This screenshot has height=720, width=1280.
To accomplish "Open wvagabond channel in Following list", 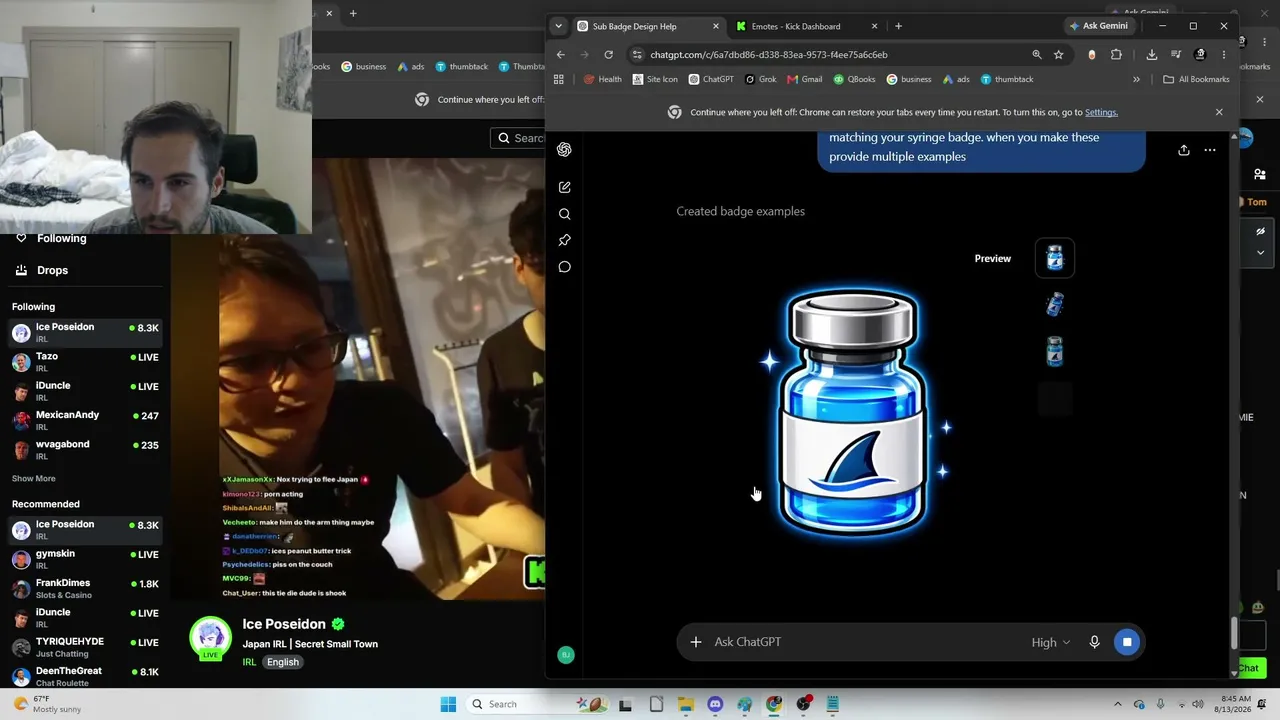I will 85,449.
